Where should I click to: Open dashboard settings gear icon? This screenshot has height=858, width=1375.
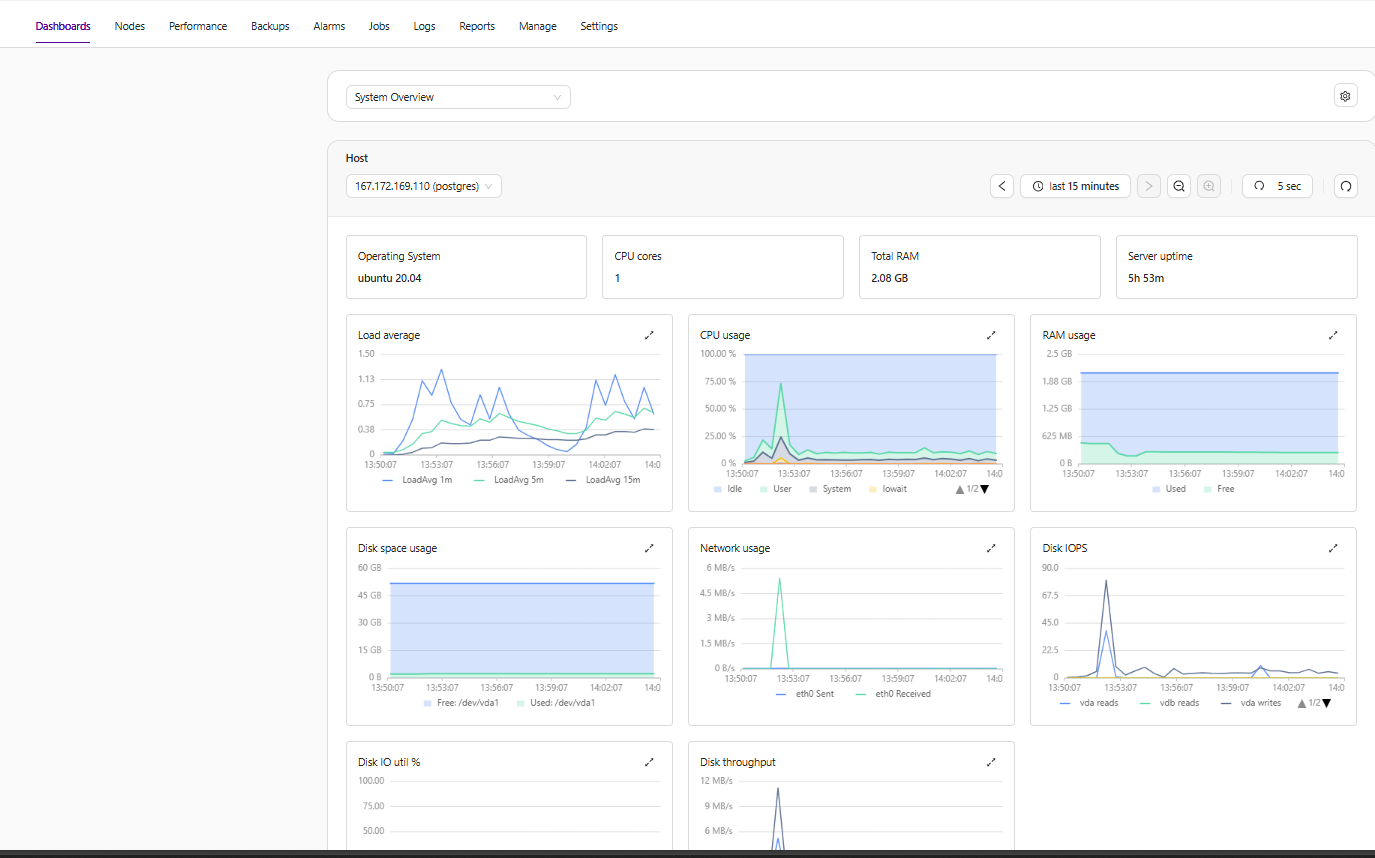click(x=1345, y=96)
